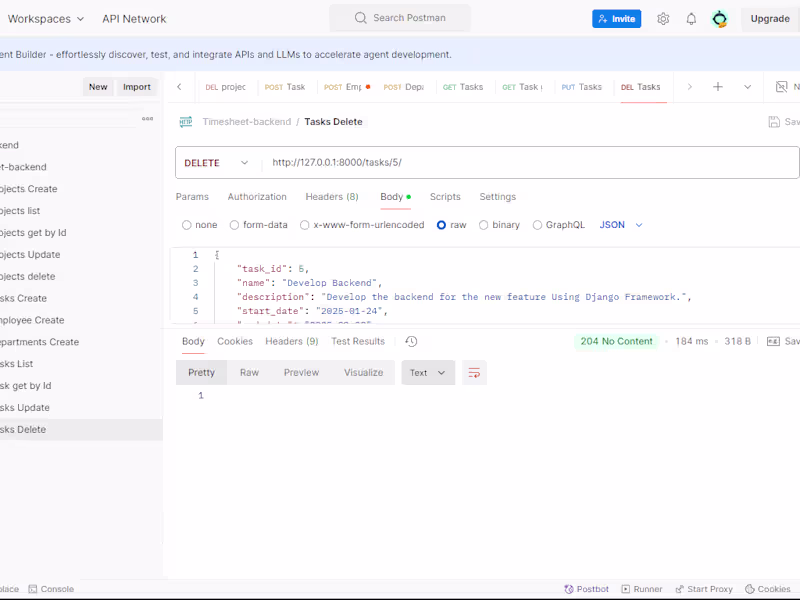Open the tab list chevron dropdown
The width and height of the screenshot is (800, 600).
click(747, 87)
